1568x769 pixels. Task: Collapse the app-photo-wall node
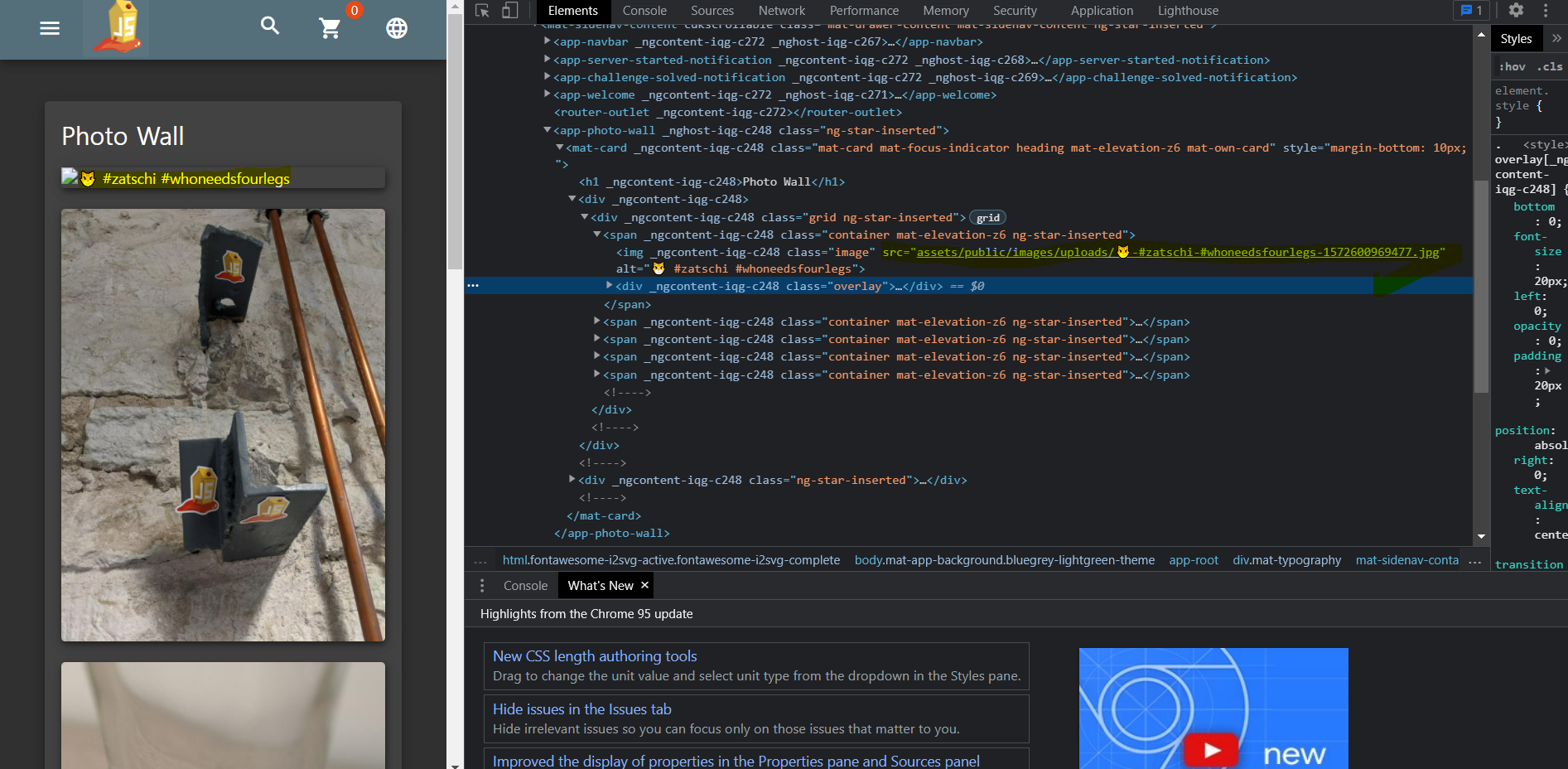click(547, 129)
